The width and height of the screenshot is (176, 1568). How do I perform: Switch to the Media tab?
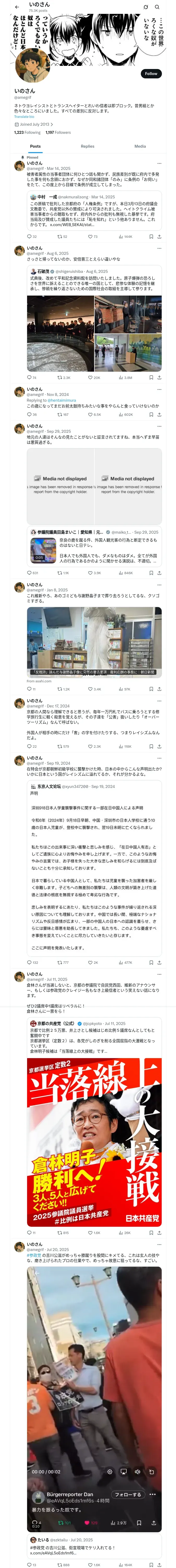coord(140,146)
